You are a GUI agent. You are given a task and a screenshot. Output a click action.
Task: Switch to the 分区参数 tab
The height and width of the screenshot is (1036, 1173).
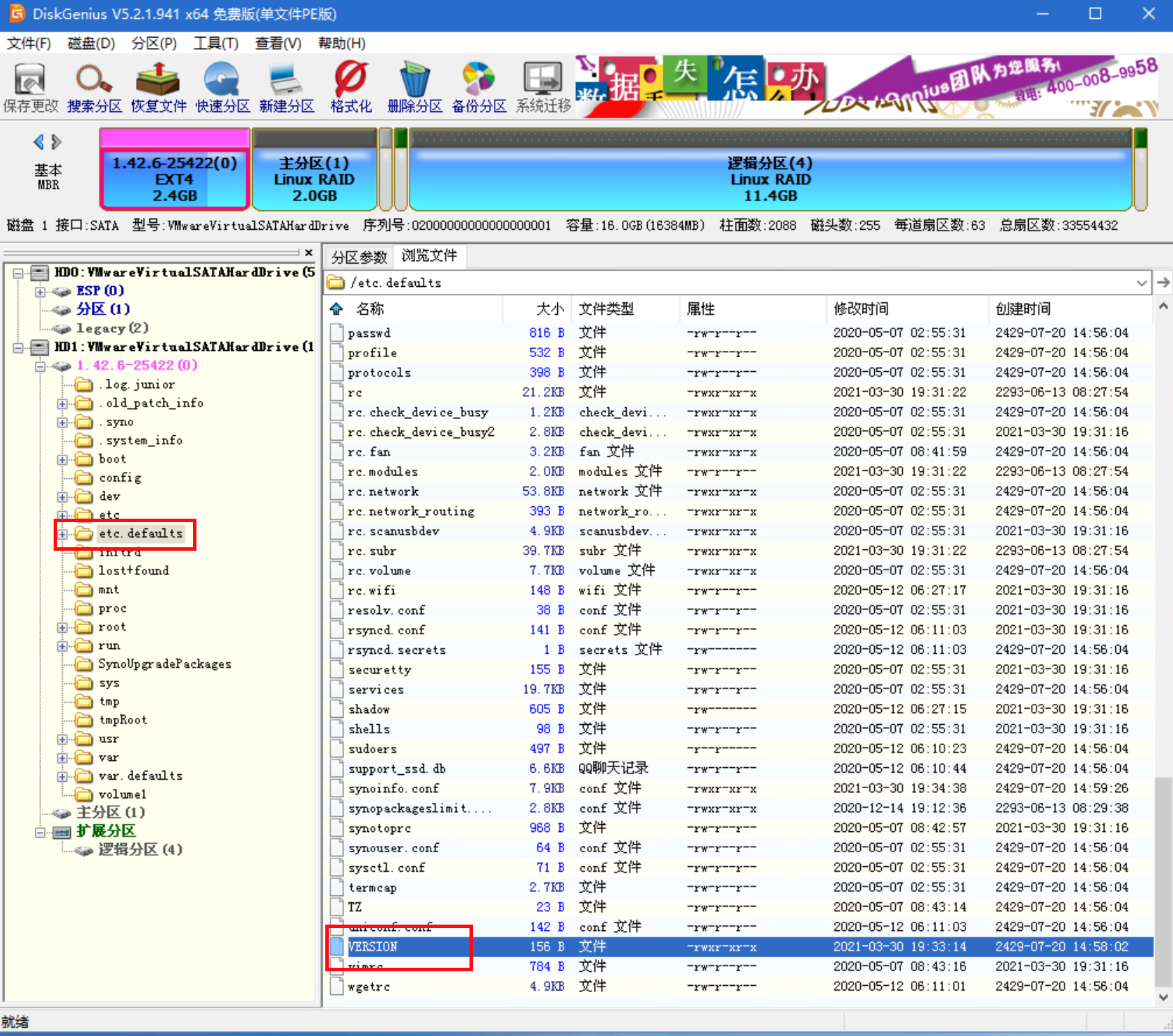(359, 257)
